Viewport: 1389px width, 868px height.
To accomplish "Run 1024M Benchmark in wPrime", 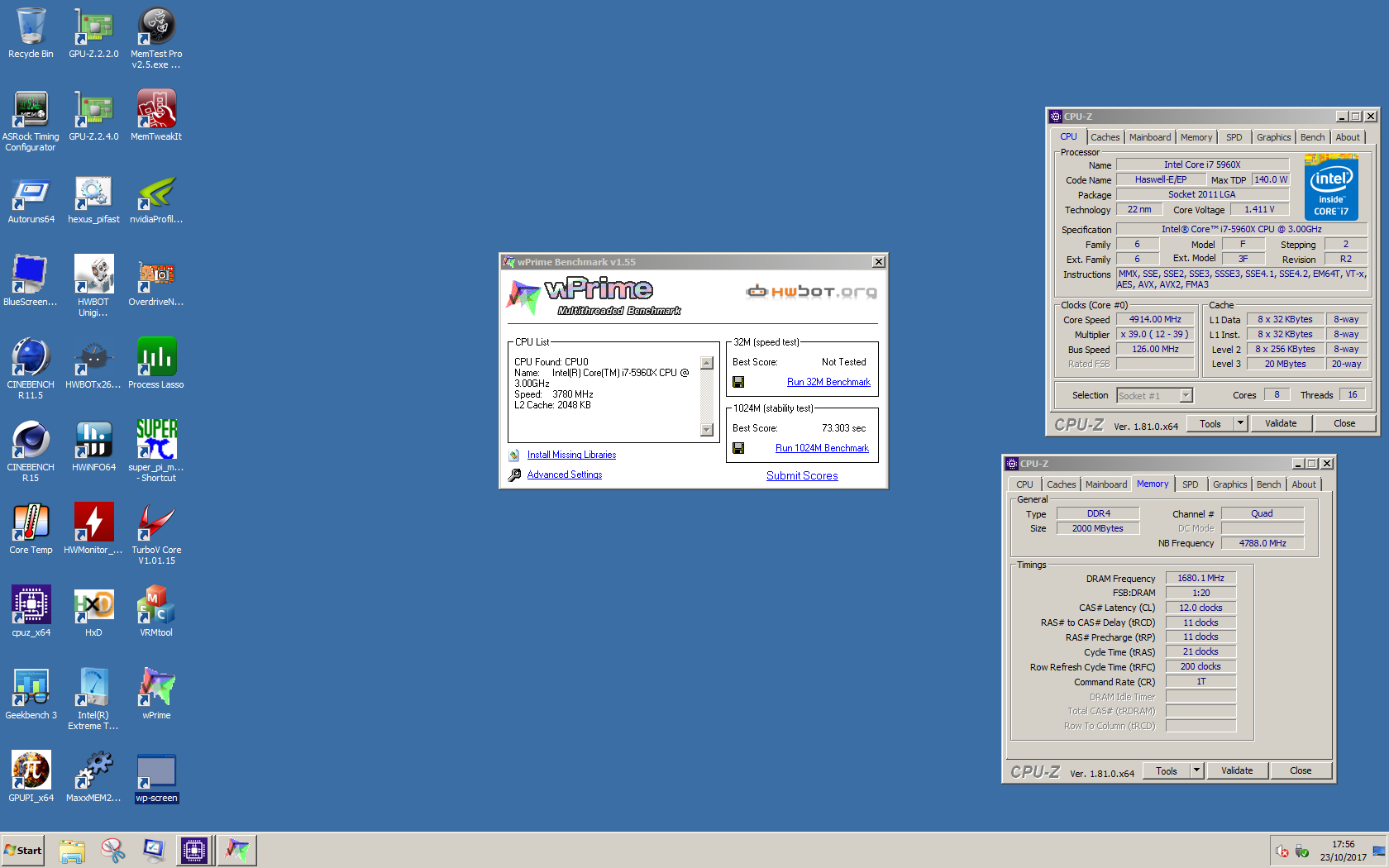I will (x=822, y=448).
